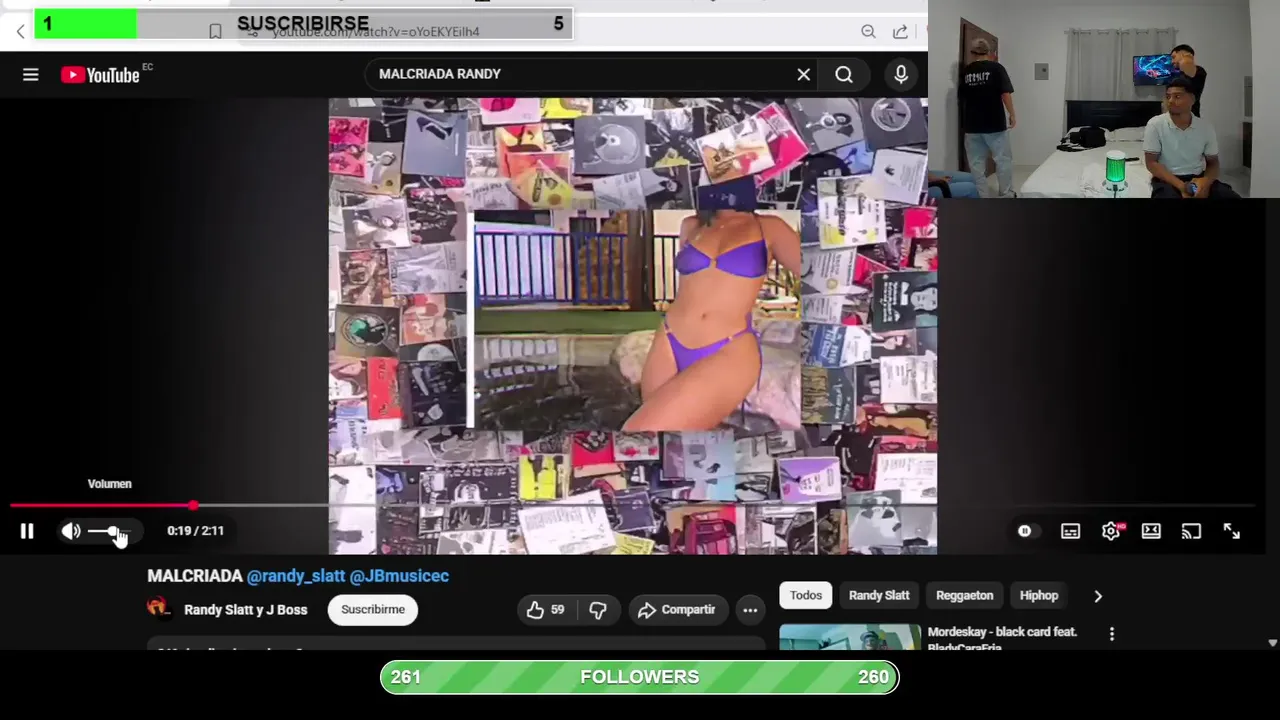Mute the video with the speaker icon
The image size is (1280, 720).
tap(71, 531)
